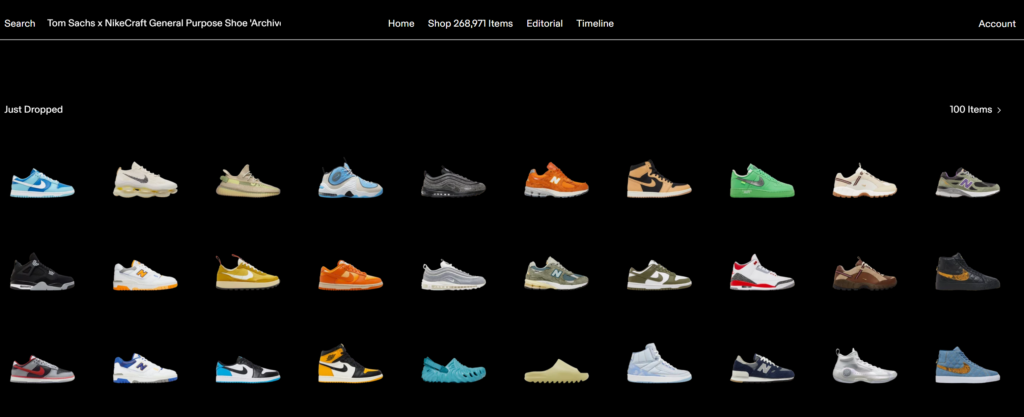Select the light blue high-top sneaker
The image size is (1024, 417).
659,363
